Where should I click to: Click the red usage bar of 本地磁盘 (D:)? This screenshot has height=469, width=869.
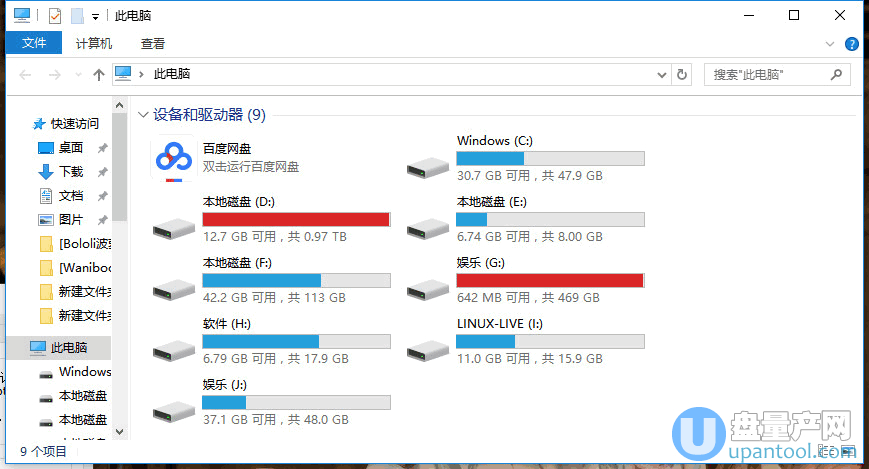coord(295,220)
